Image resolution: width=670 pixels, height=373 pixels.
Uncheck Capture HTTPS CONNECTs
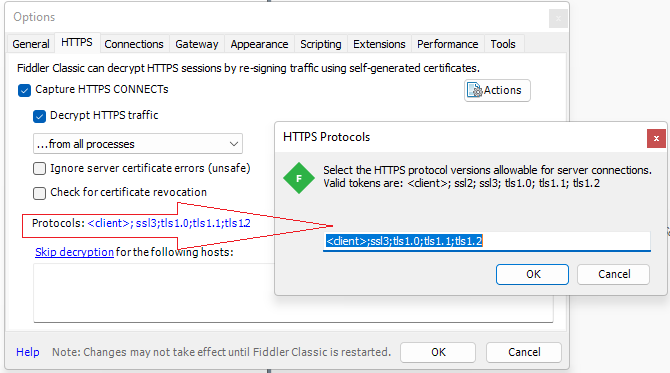pyautogui.click(x=24, y=90)
